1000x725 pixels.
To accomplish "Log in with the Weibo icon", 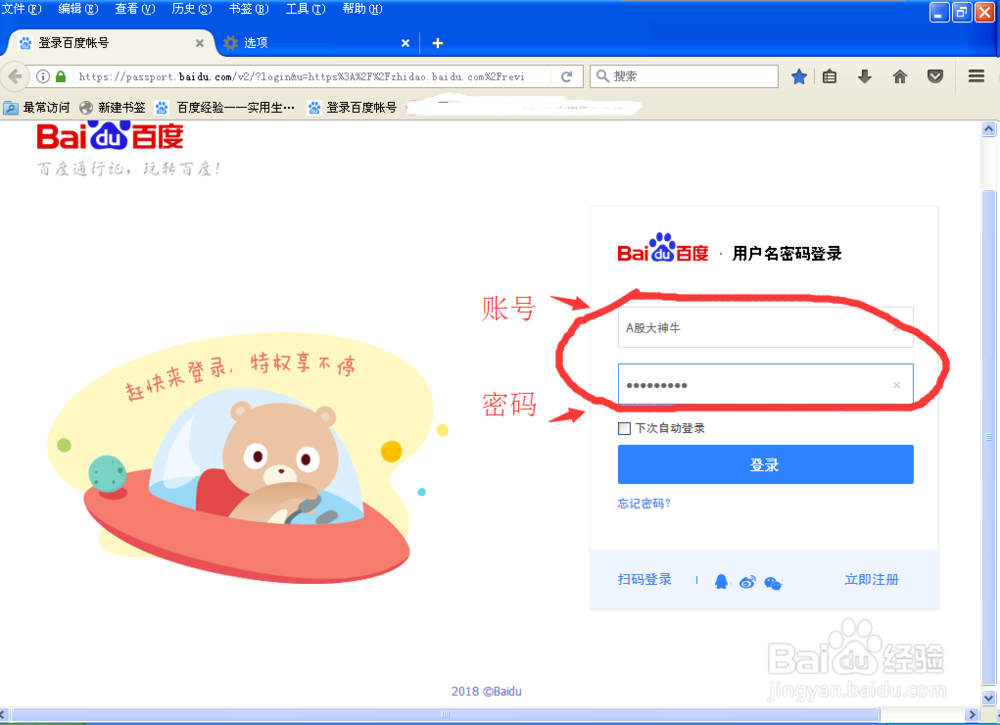I will [x=747, y=582].
